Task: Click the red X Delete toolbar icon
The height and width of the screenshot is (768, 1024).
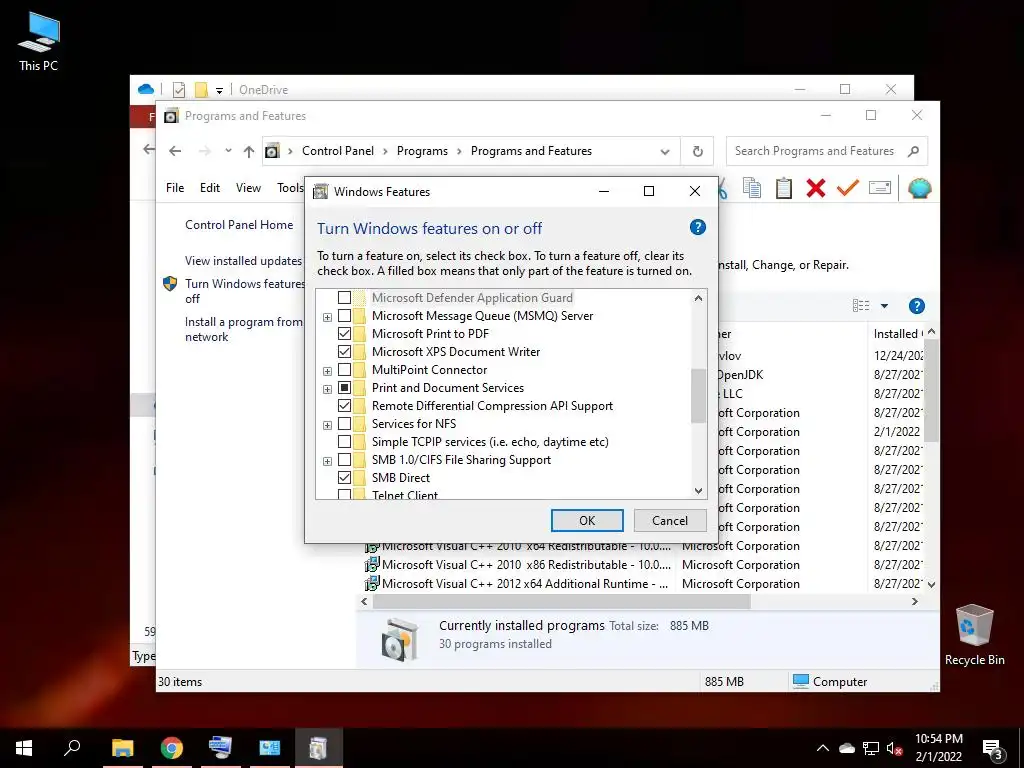Action: (x=816, y=188)
